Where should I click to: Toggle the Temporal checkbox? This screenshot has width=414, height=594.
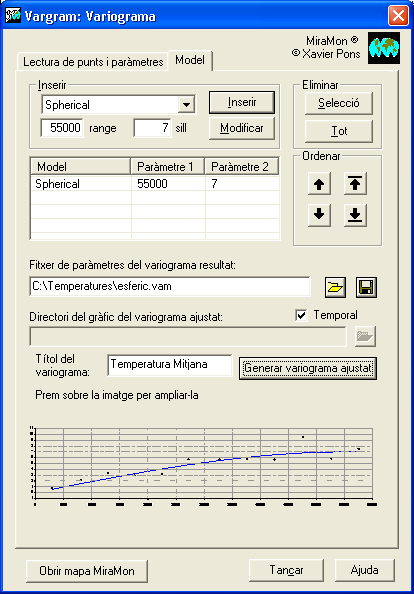point(301,315)
